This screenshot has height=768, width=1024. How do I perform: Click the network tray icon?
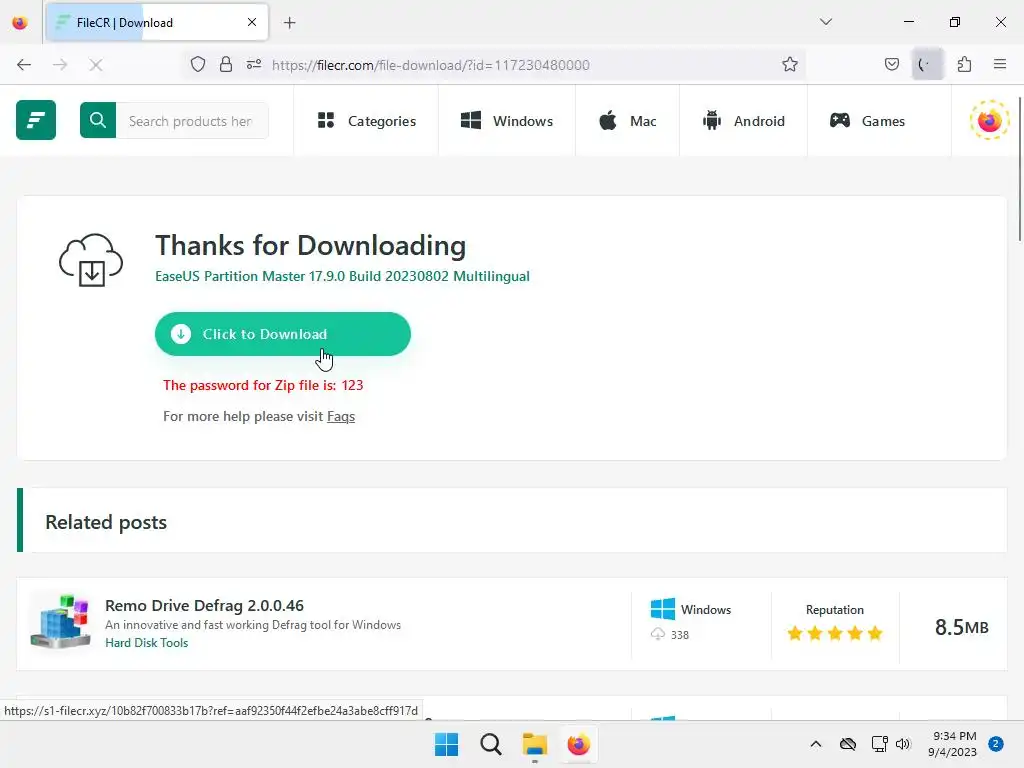(x=879, y=744)
